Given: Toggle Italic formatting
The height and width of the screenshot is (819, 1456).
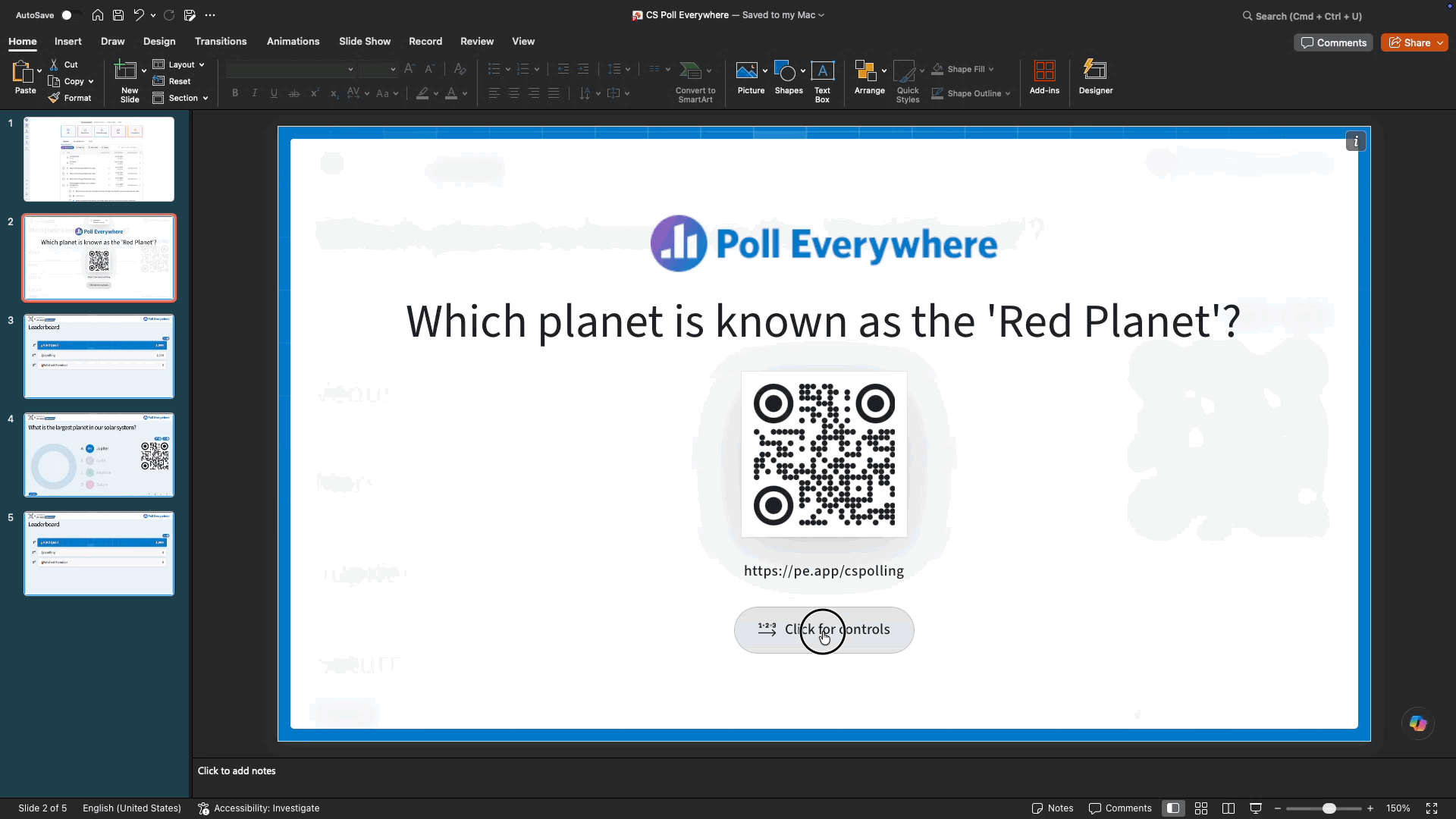Looking at the screenshot, I should point(255,93).
